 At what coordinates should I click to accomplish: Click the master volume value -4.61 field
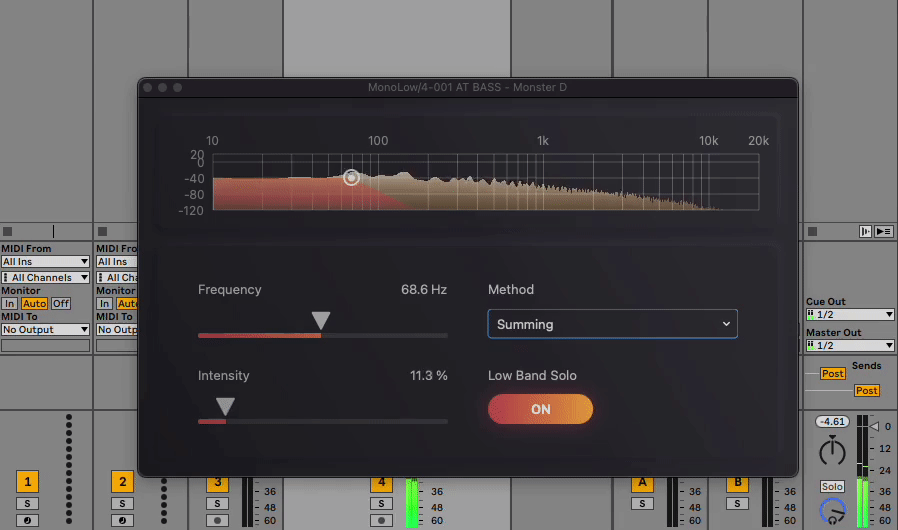[832, 422]
